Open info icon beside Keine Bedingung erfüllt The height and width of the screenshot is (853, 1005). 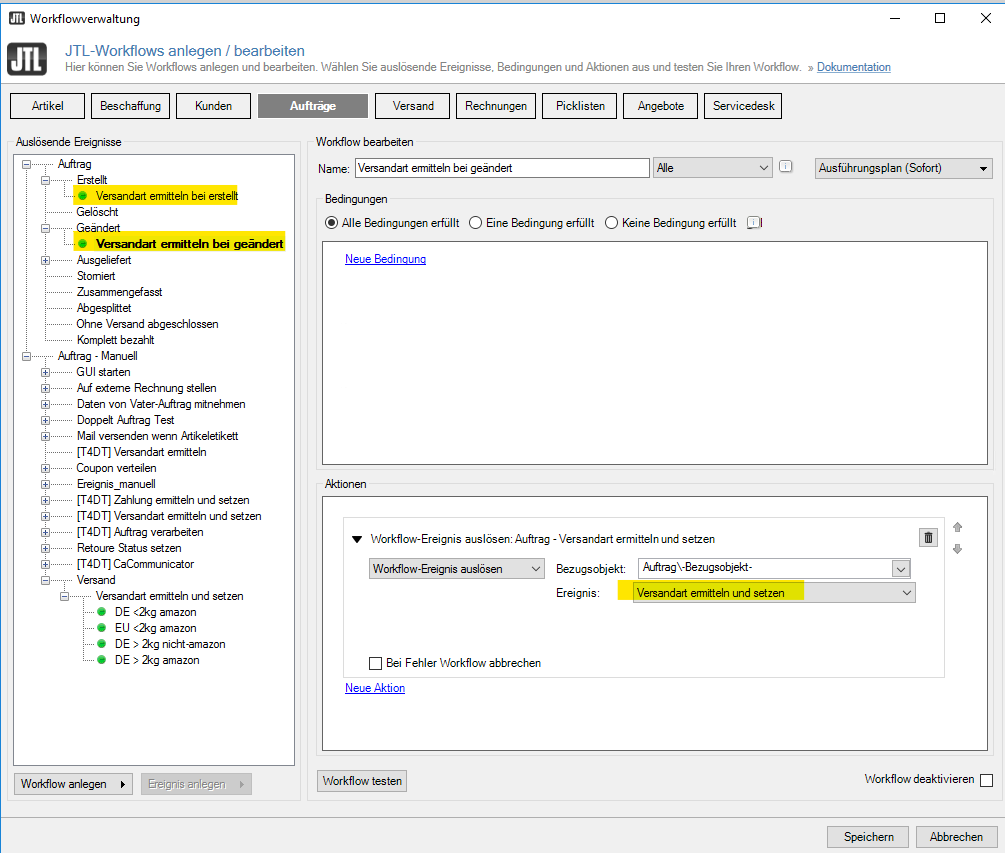754,222
